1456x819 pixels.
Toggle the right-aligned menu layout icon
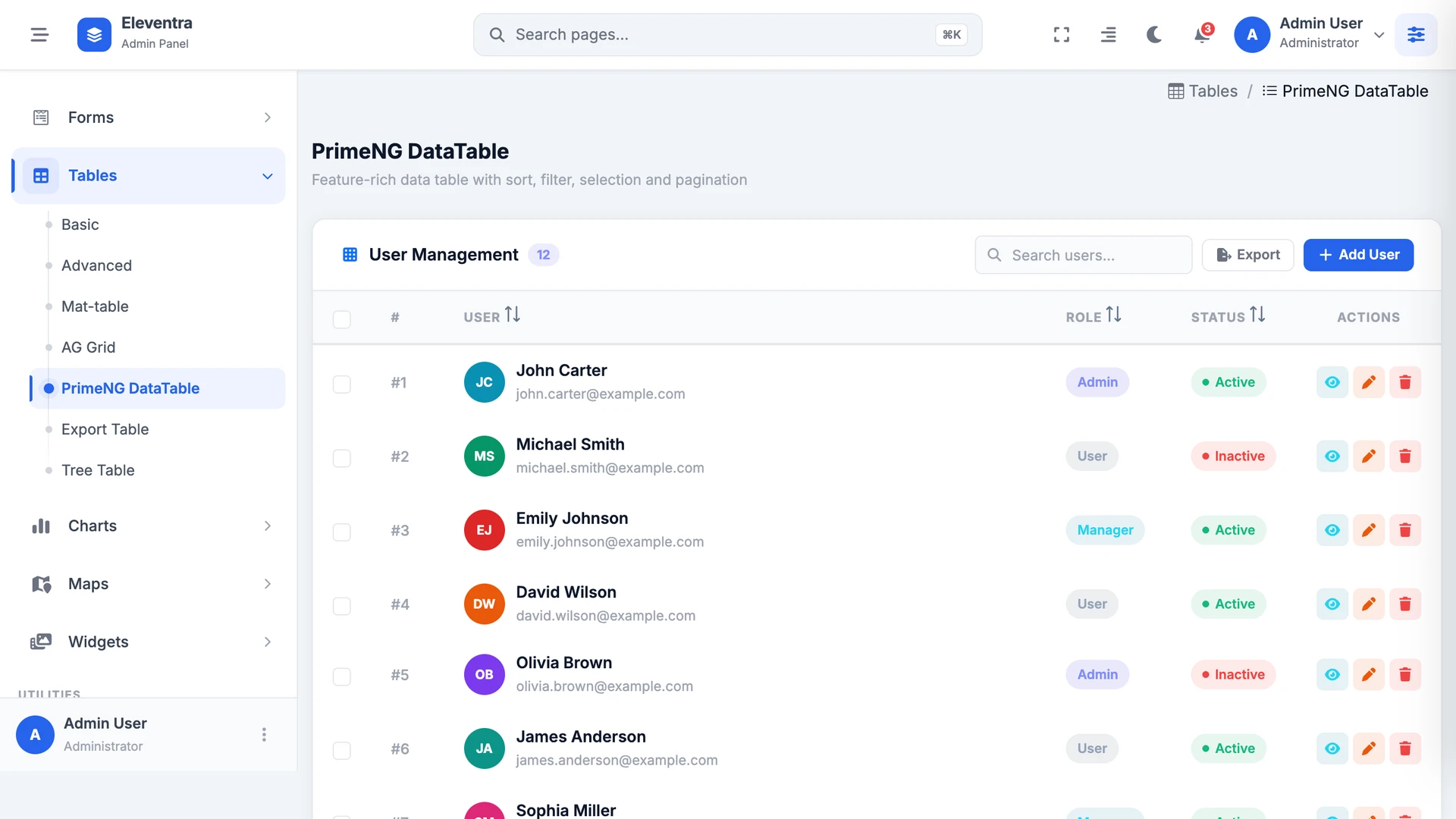pyautogui.click(x=1108, y=35)
